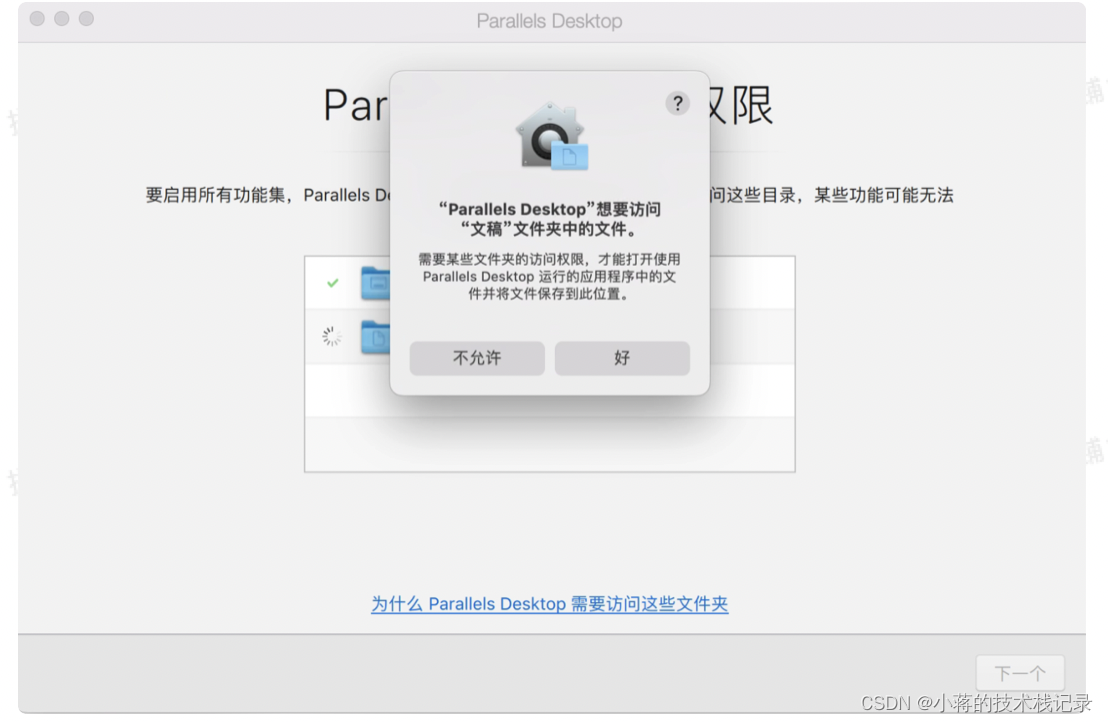Click the help question mark button
1108x722 pixels.
pyautogui.click(x=677, y=104)
